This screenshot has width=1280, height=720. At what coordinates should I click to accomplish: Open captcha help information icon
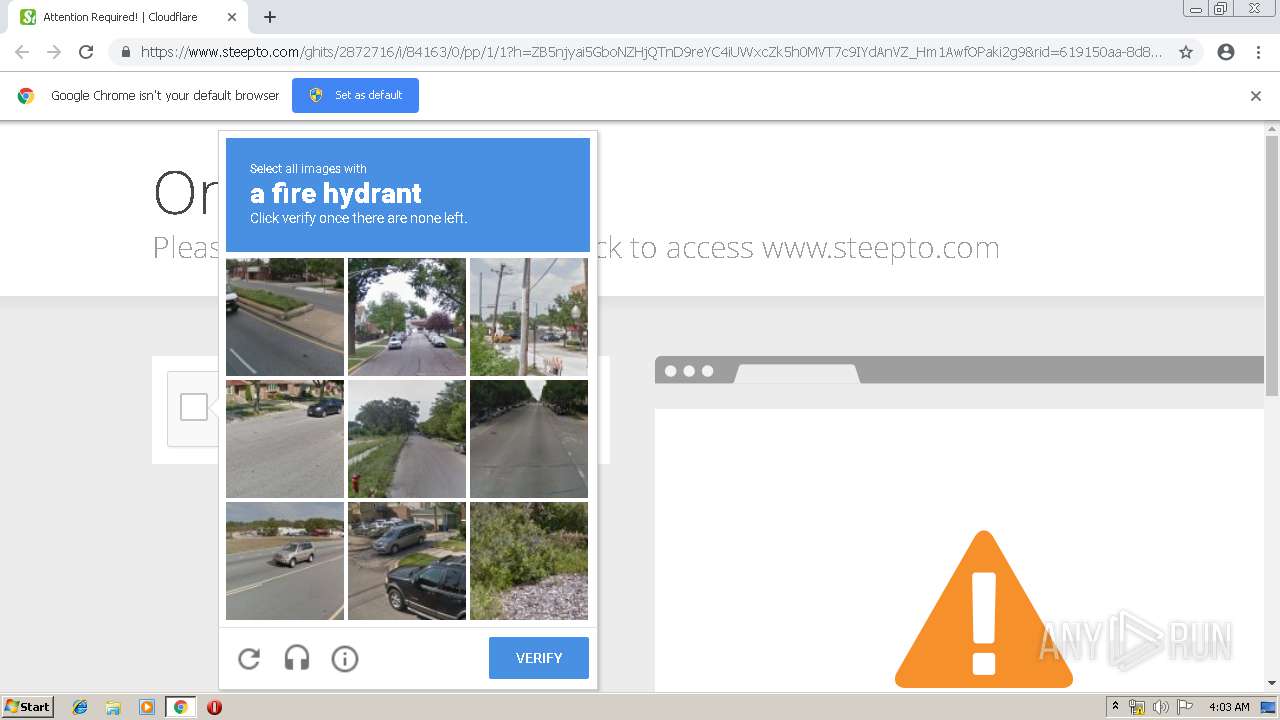pos(345,658)
